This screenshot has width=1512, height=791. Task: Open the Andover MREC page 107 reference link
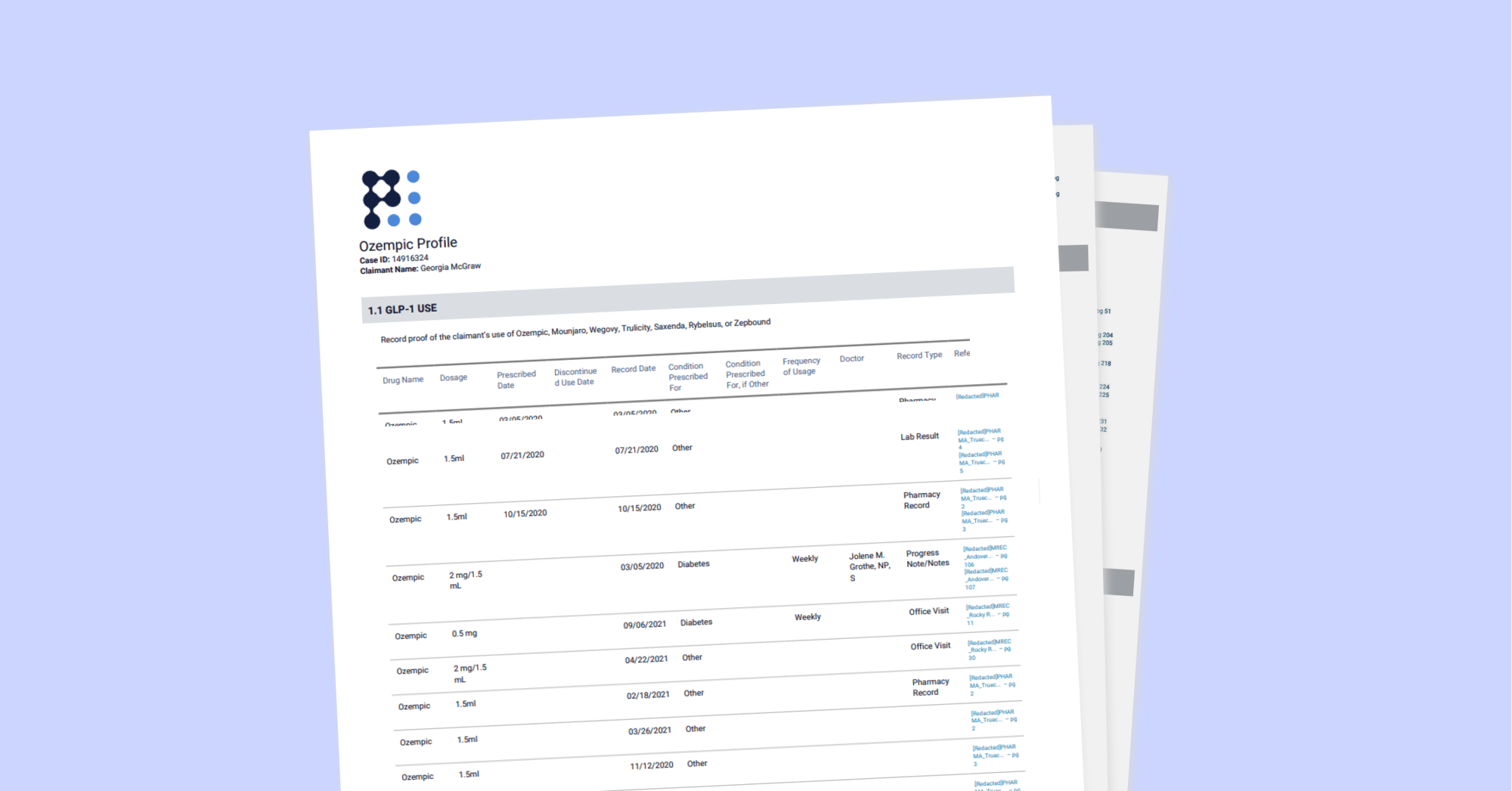987,579
